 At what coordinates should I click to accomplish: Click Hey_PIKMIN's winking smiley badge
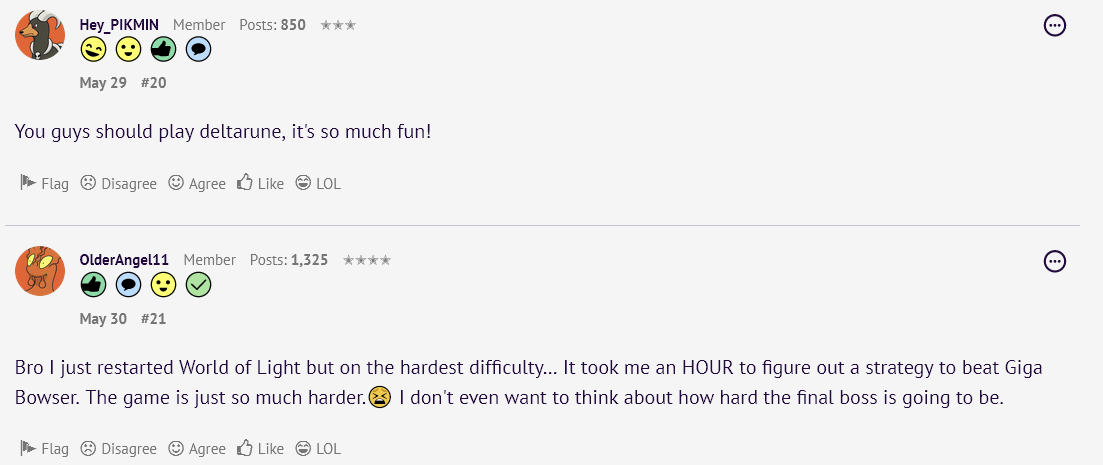[93, 49]
